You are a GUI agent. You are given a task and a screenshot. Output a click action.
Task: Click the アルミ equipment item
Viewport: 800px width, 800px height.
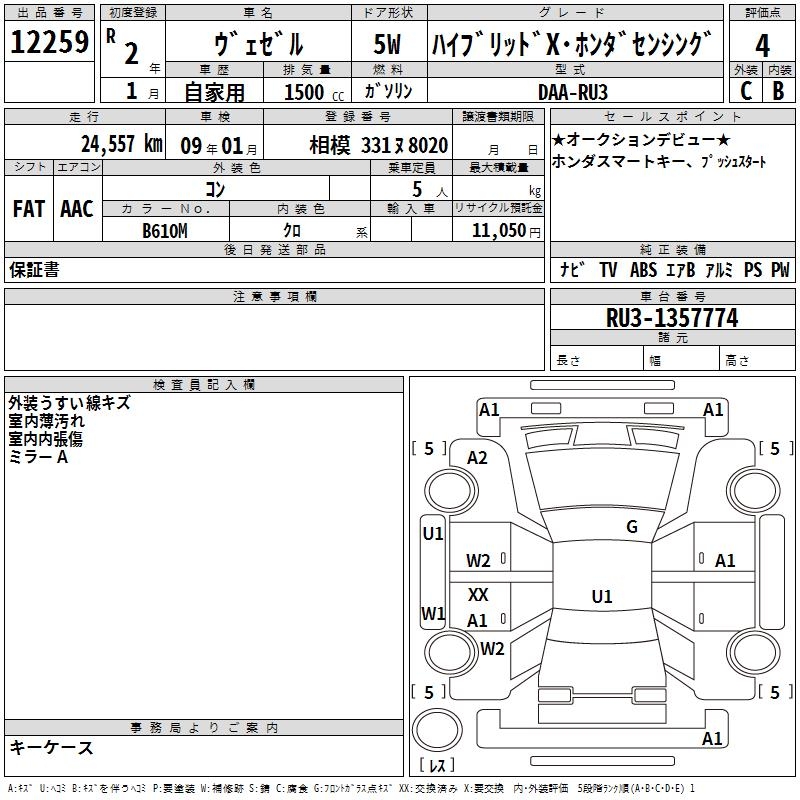(x=719, y=269)
